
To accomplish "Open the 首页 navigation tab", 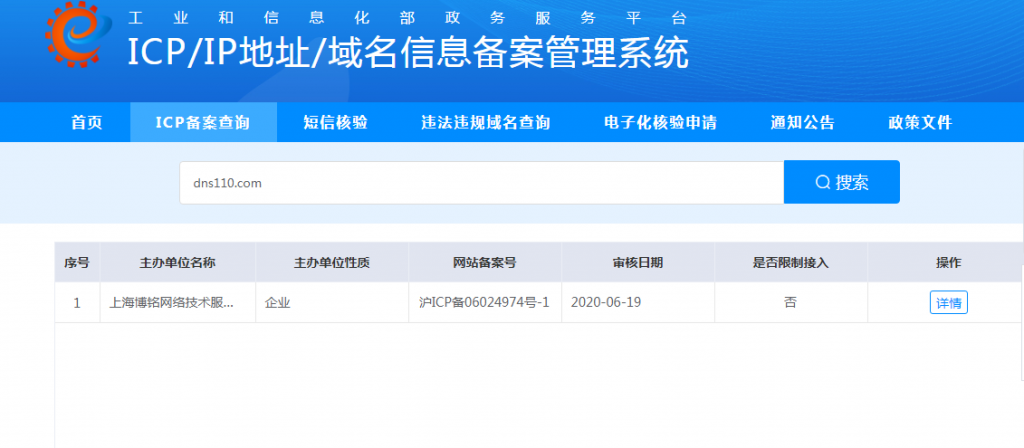I will (87, 123).
